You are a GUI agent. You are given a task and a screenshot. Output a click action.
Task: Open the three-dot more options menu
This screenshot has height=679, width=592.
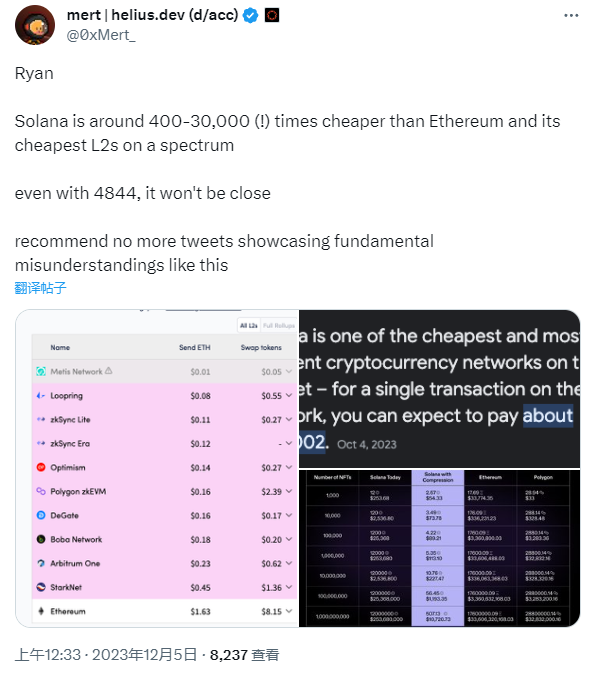pos(571,16)
